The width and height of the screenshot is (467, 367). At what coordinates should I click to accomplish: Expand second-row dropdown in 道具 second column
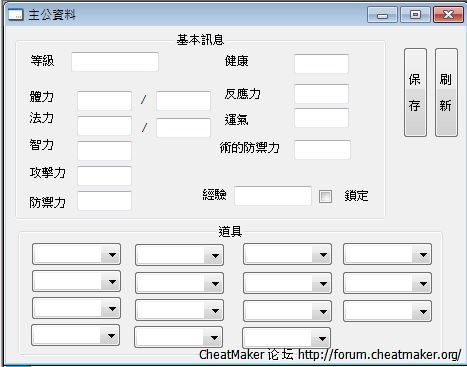[x=179, y=283]
